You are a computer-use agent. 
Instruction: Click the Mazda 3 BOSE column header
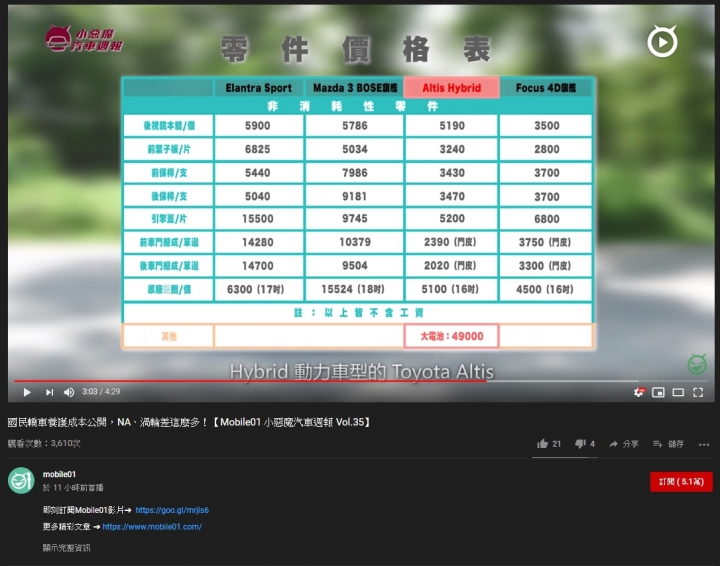(354, 88)
